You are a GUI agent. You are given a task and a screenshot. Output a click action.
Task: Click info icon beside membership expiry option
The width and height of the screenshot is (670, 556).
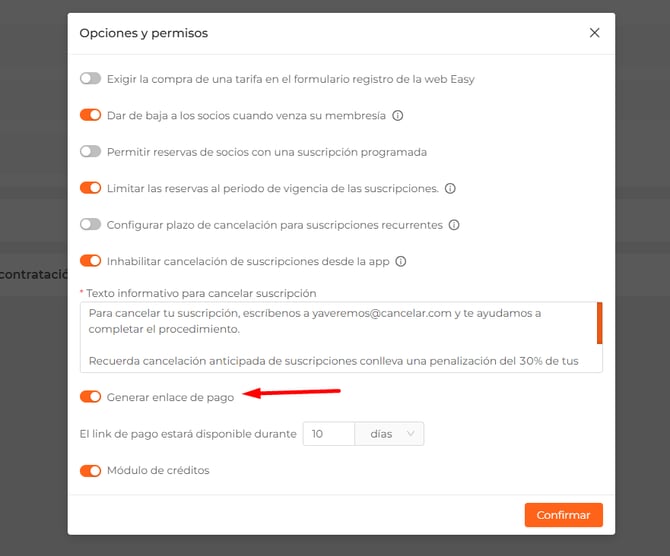coord(398,116)
